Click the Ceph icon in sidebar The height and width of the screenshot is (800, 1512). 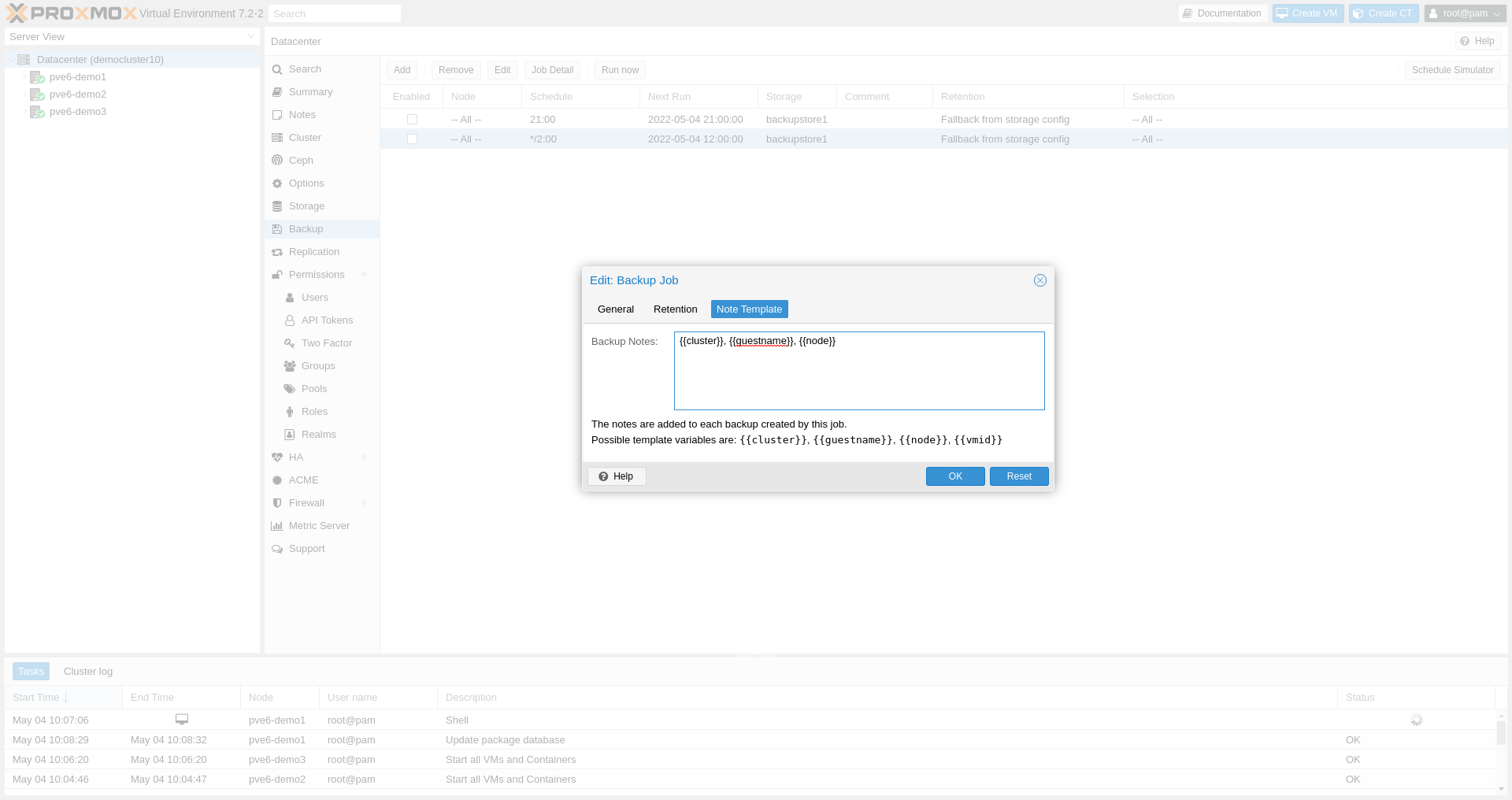pyautogui.click(x=277, y=161)
